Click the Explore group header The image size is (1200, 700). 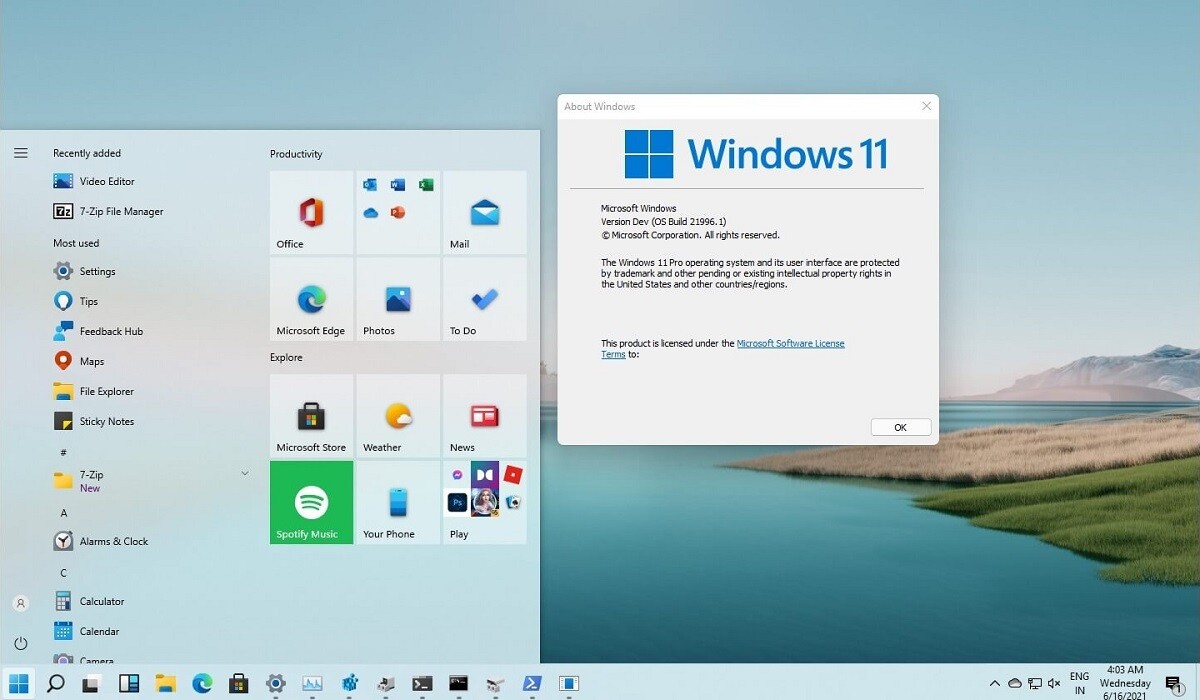(x=286, y=357)
